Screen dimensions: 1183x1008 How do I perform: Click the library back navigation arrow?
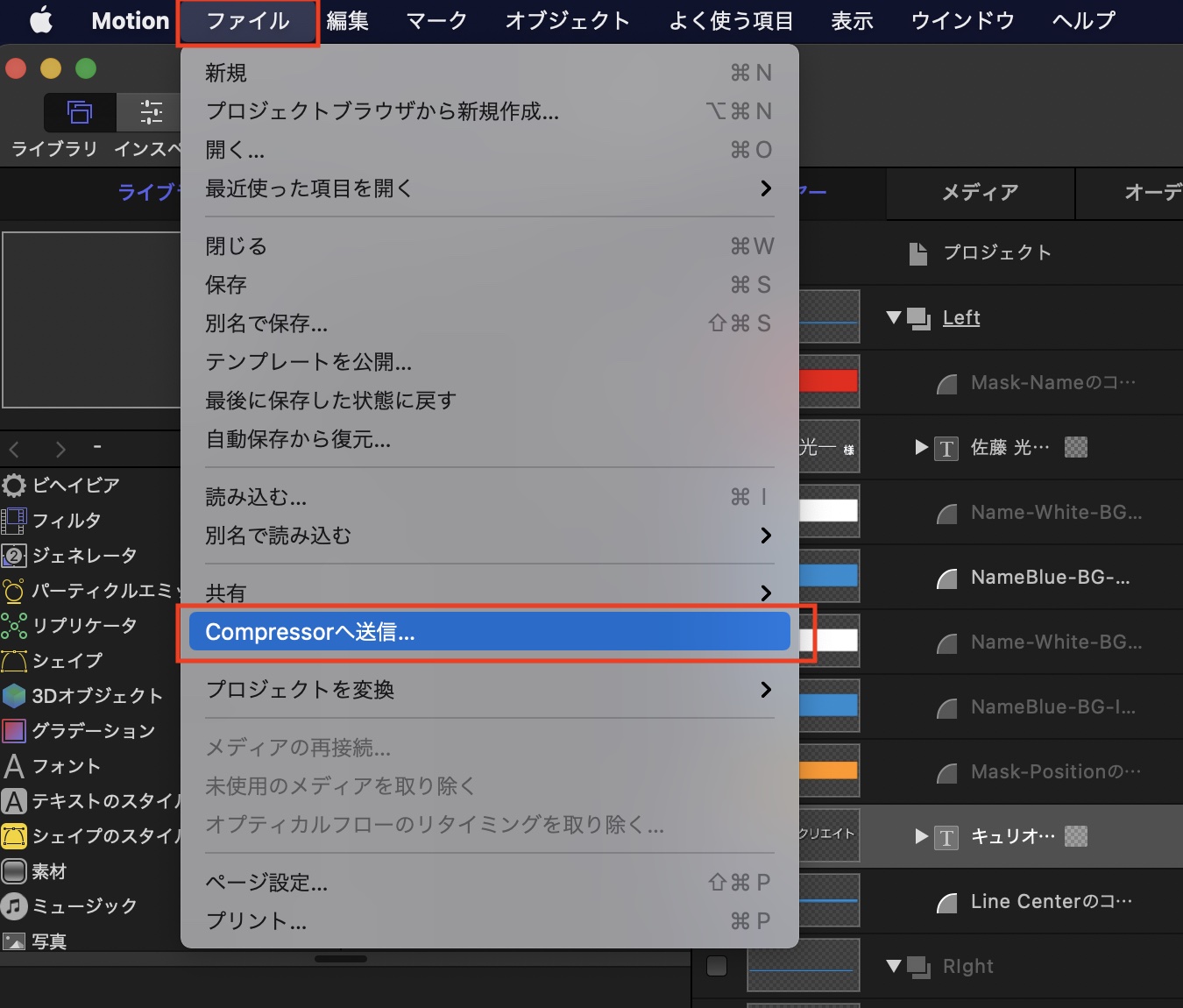(15, 451)
